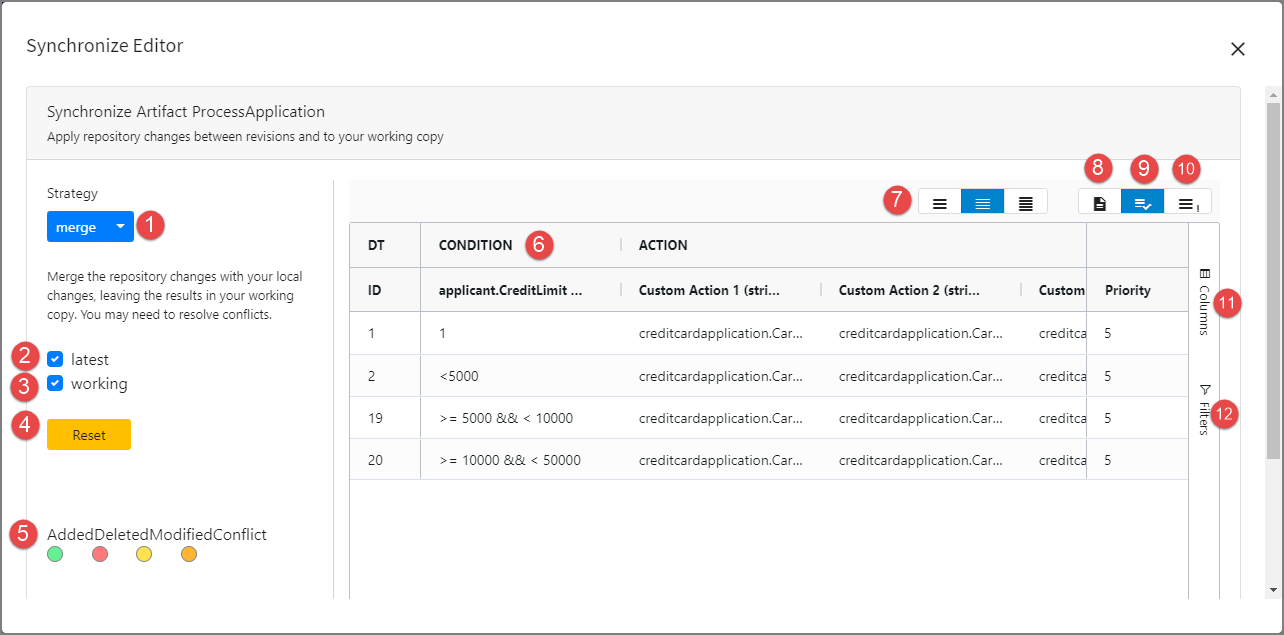Click the merge strategy button
1284x635 pixels.
coord(76,227)
